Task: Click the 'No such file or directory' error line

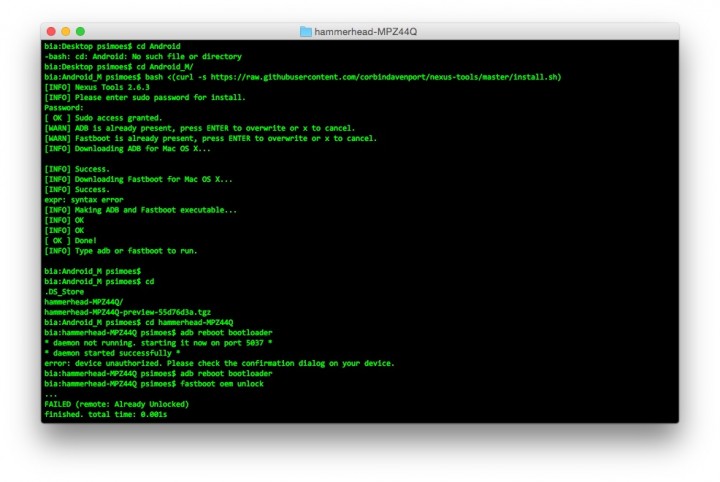Action: pos(143,56)
